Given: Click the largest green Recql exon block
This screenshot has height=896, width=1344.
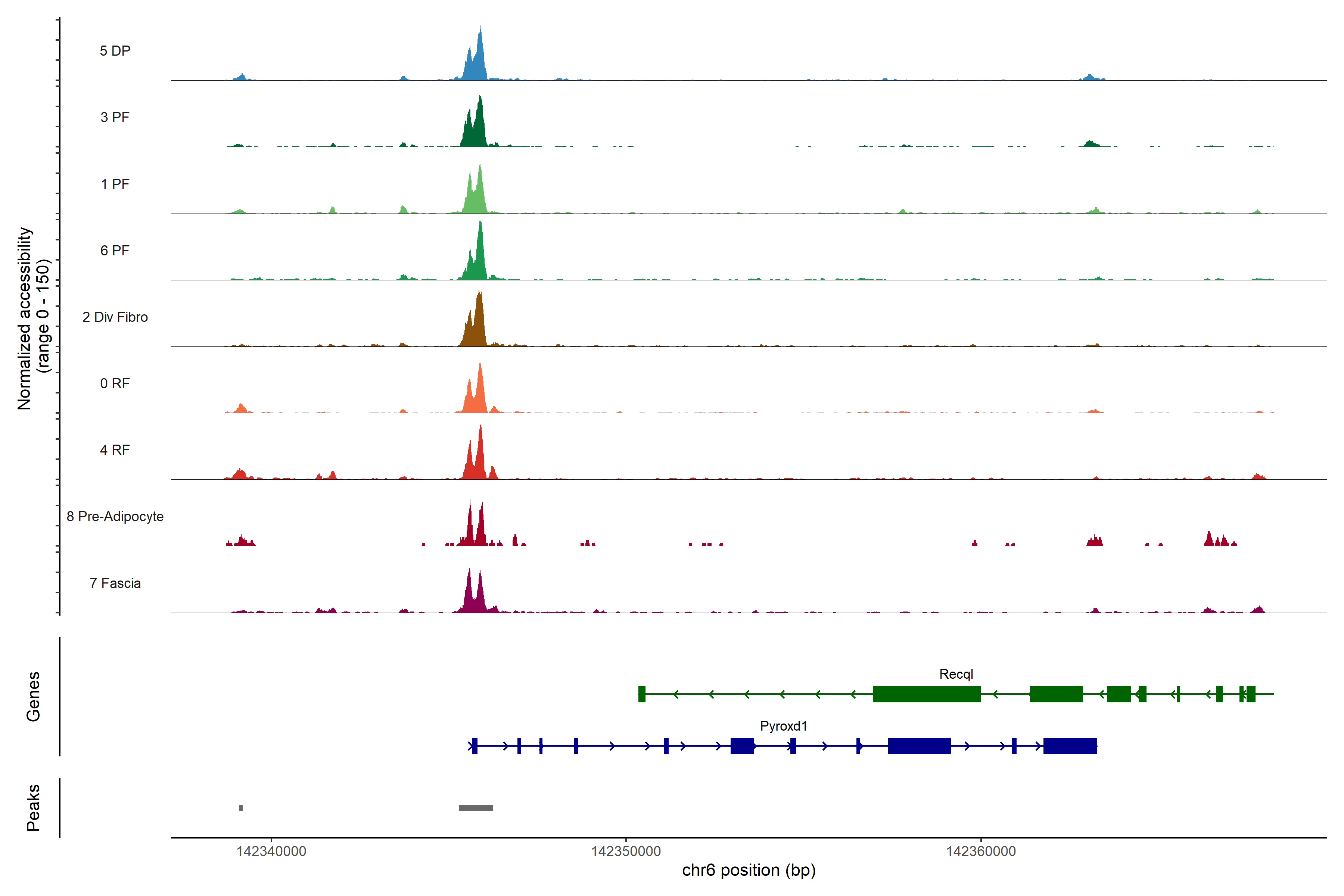Looking at the screenshot, I should 926,694.
